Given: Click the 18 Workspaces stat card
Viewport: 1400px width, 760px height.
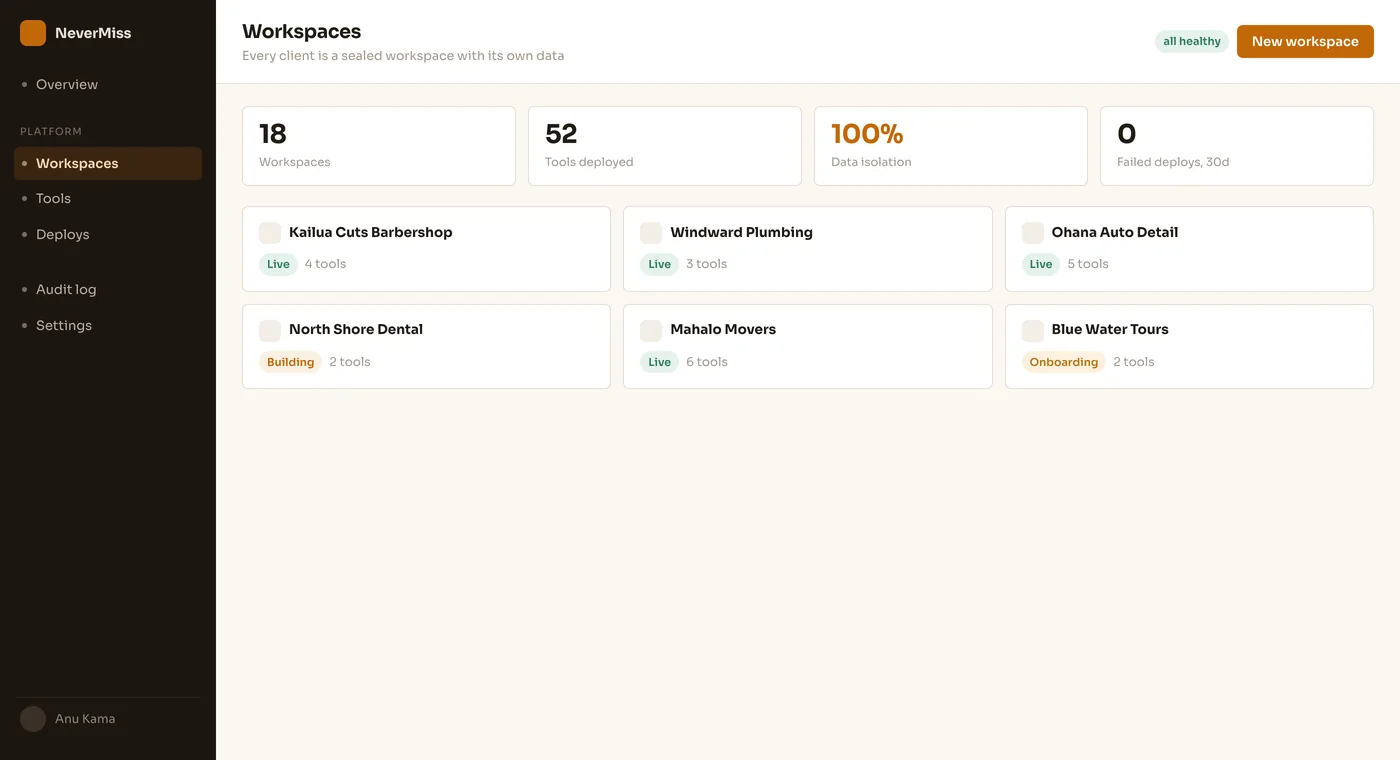Looking at the screenshot, I should pyautogui.click(x=379, y=146).
